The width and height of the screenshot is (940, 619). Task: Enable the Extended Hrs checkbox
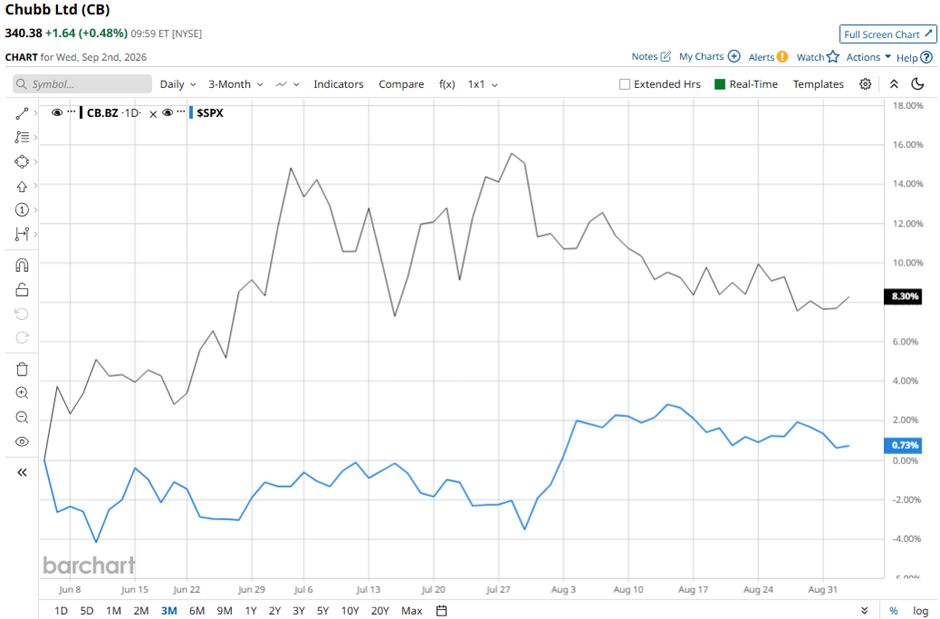point(625,84)
